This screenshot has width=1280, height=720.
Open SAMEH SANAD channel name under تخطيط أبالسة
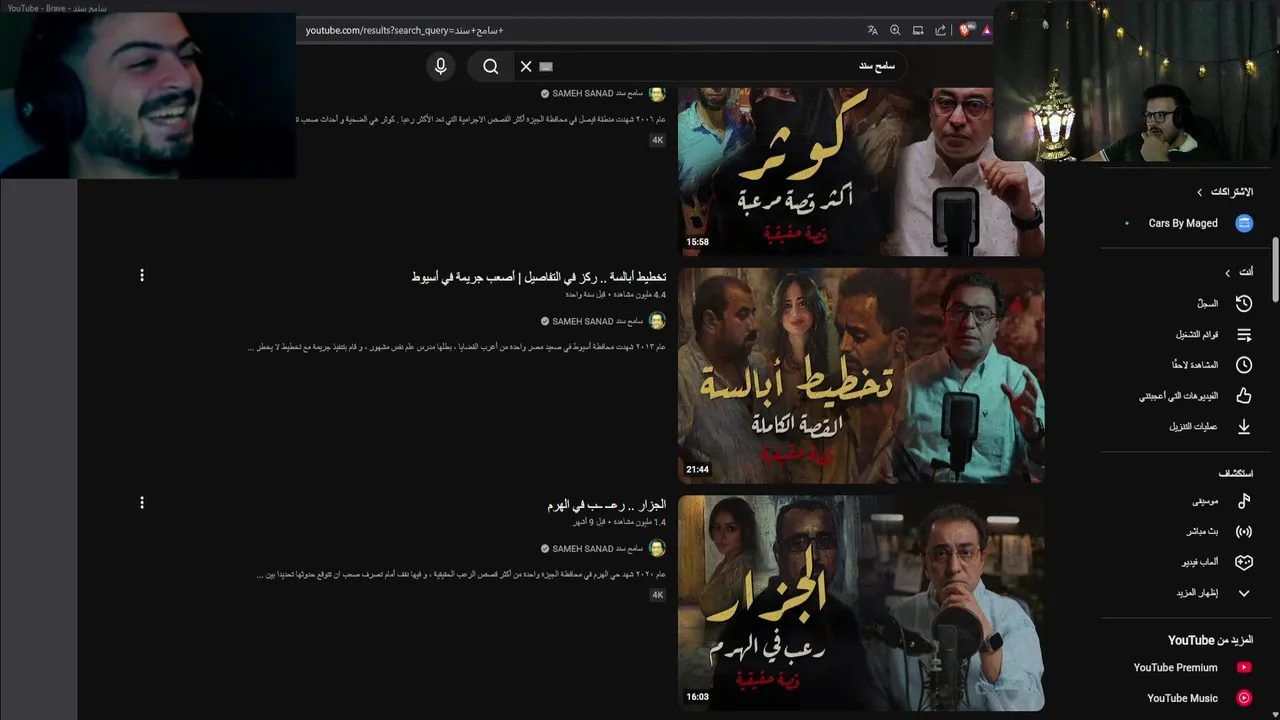point(597,321)
